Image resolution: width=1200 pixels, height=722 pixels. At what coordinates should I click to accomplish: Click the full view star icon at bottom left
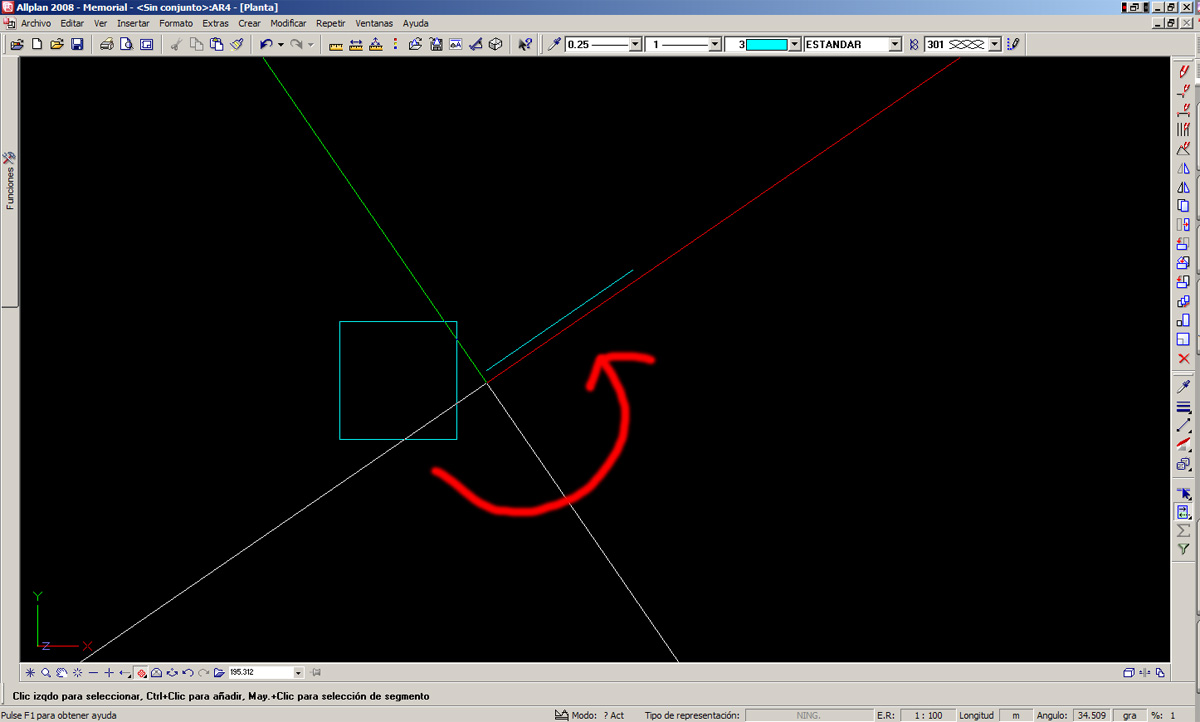[30, 673]
